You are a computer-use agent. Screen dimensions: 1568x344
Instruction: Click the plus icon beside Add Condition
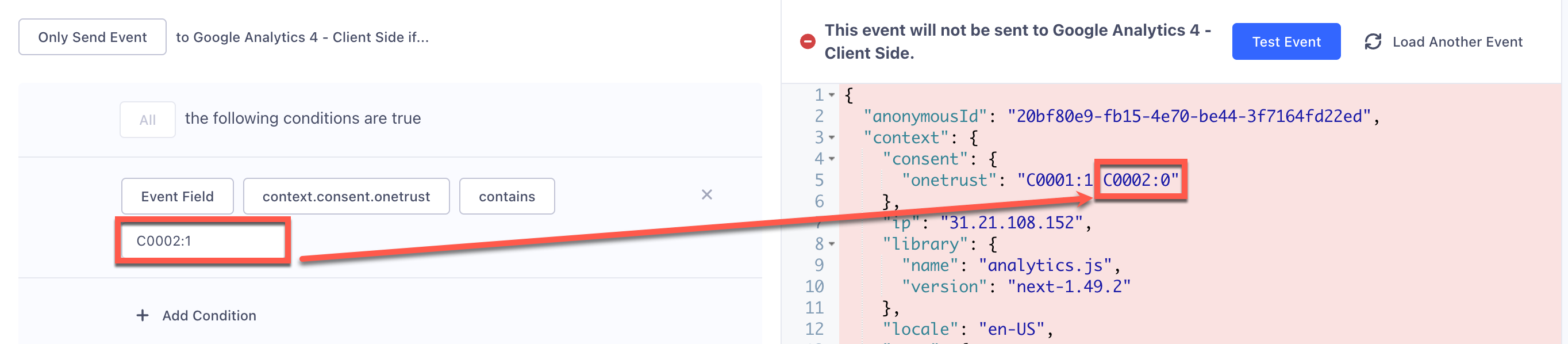click(x=143, y=315)
